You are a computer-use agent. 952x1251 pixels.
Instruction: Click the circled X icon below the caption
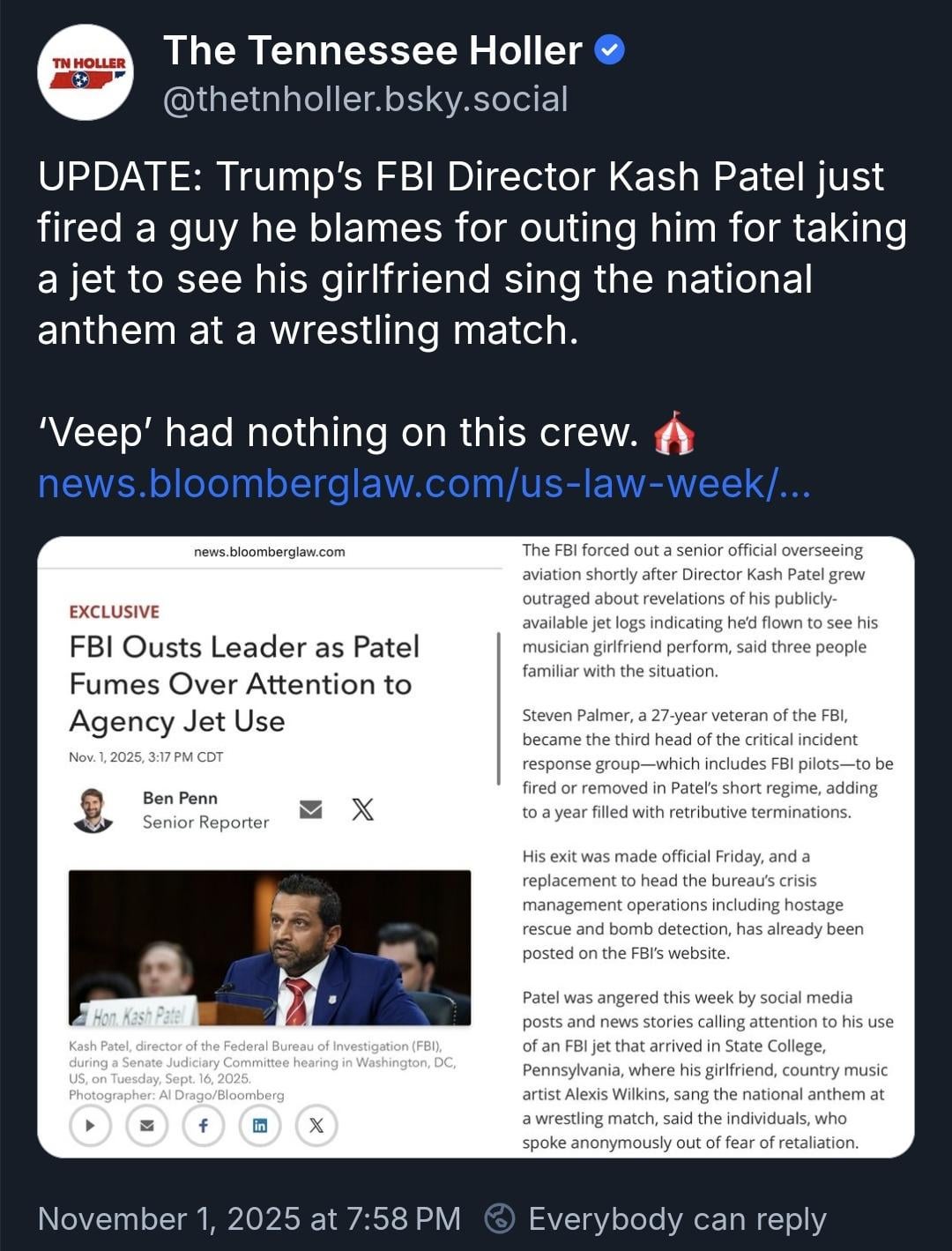316,1125
